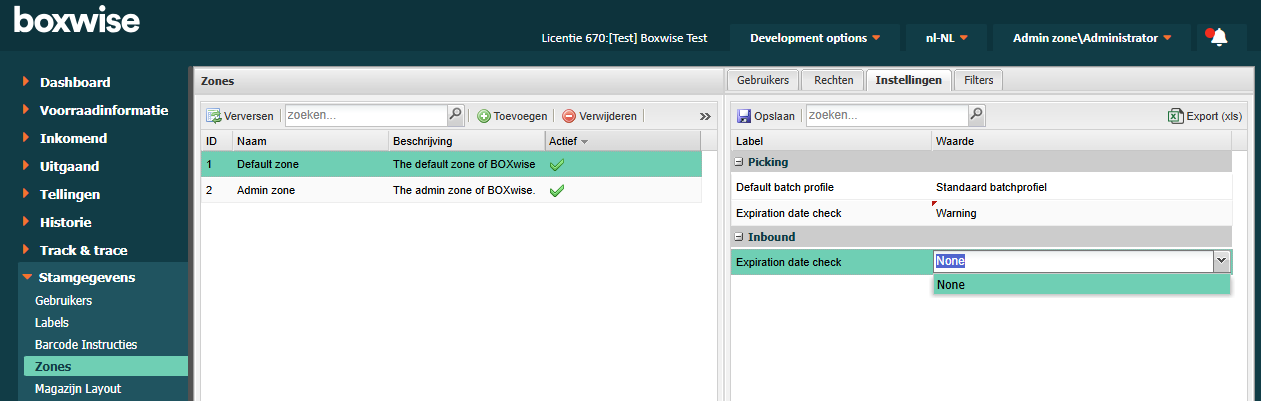Toggle Actief checkmark for Default zone
1261x401 pixels.
(557, 163)
